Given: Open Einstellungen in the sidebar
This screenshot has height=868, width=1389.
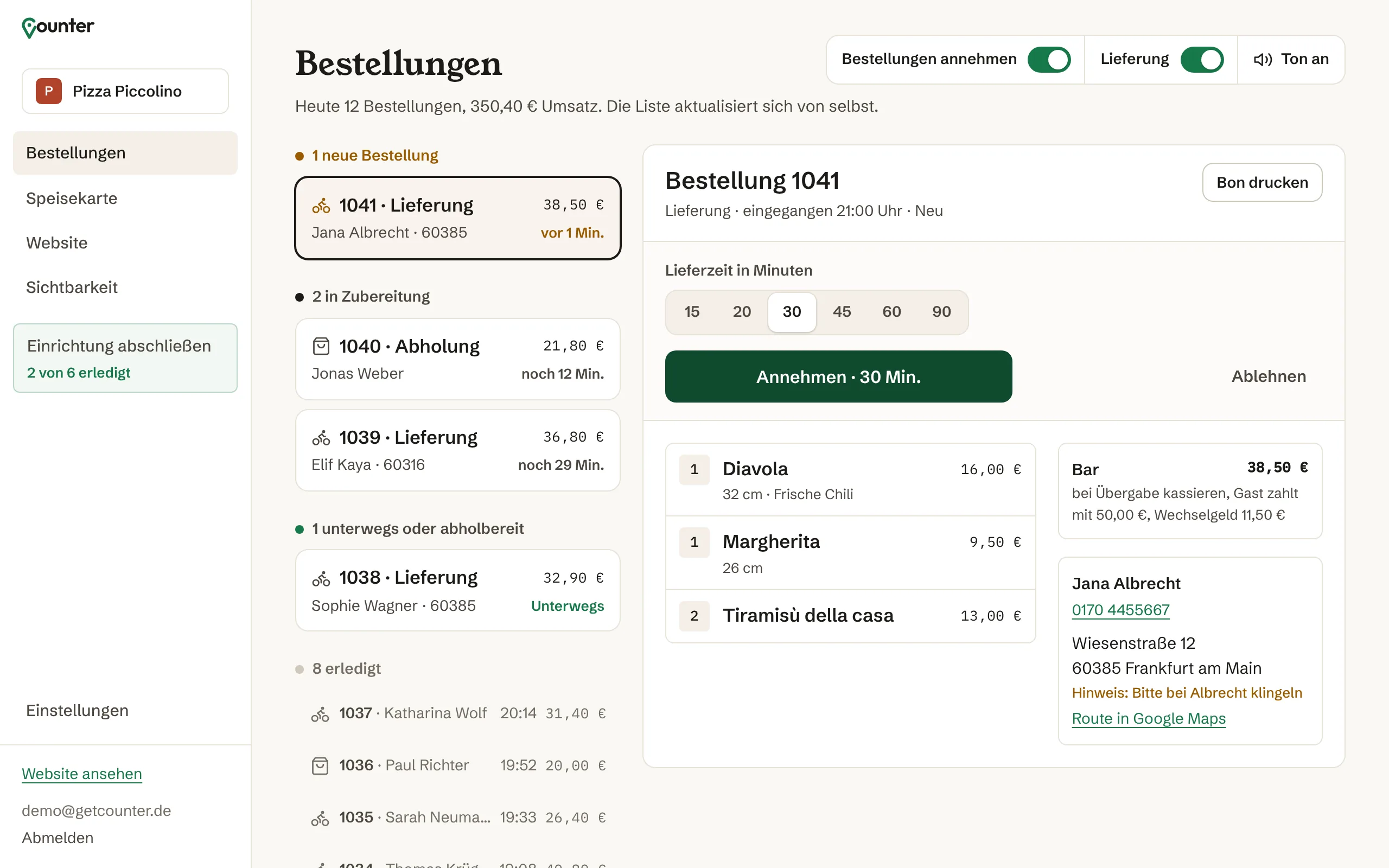Looking at the screenshot, I should tap(125, 711).
